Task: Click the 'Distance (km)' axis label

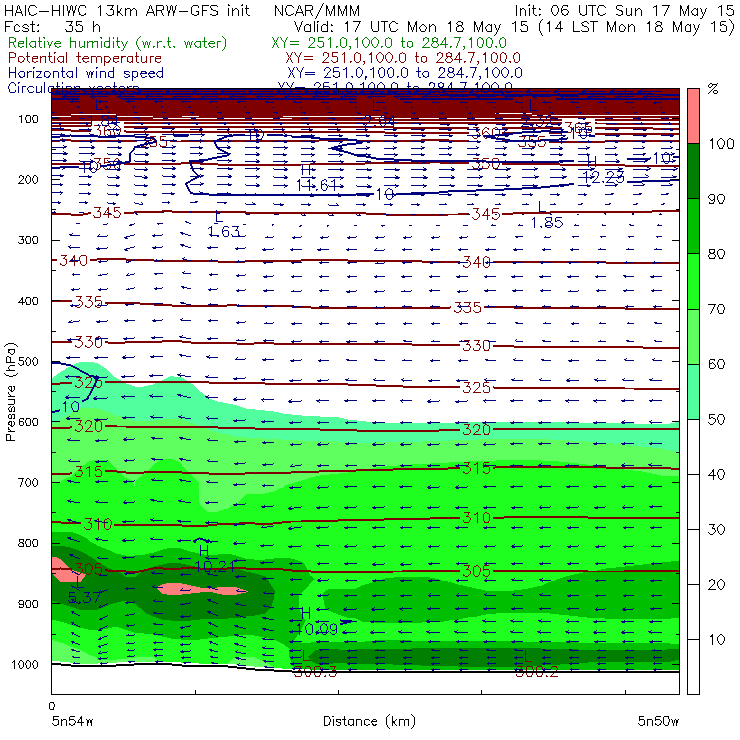Action: click(x=369, y=721)
